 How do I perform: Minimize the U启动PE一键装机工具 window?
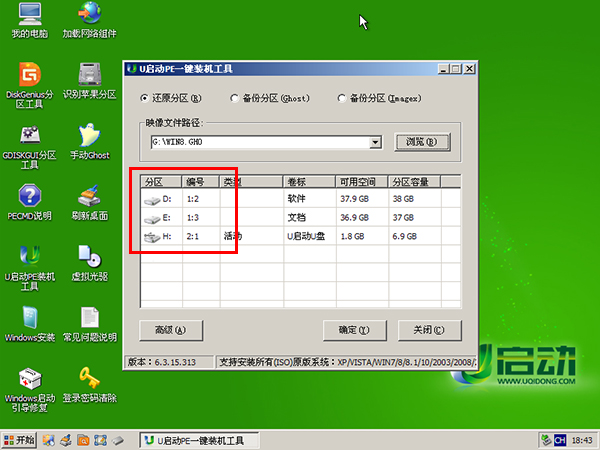coord(443,69)
